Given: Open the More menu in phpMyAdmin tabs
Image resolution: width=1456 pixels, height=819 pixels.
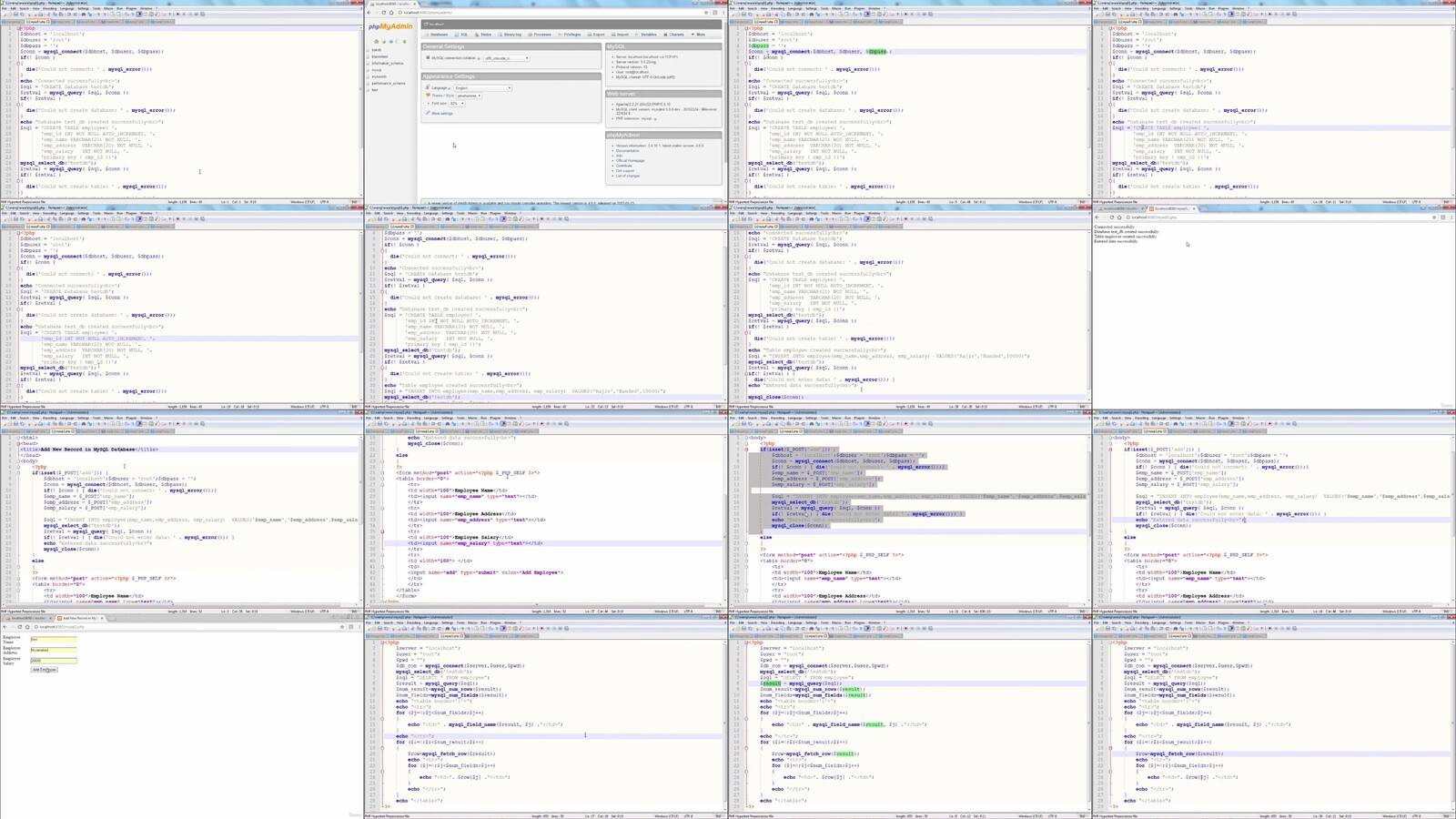Looking at the screenshot, I should coord(699,35).
